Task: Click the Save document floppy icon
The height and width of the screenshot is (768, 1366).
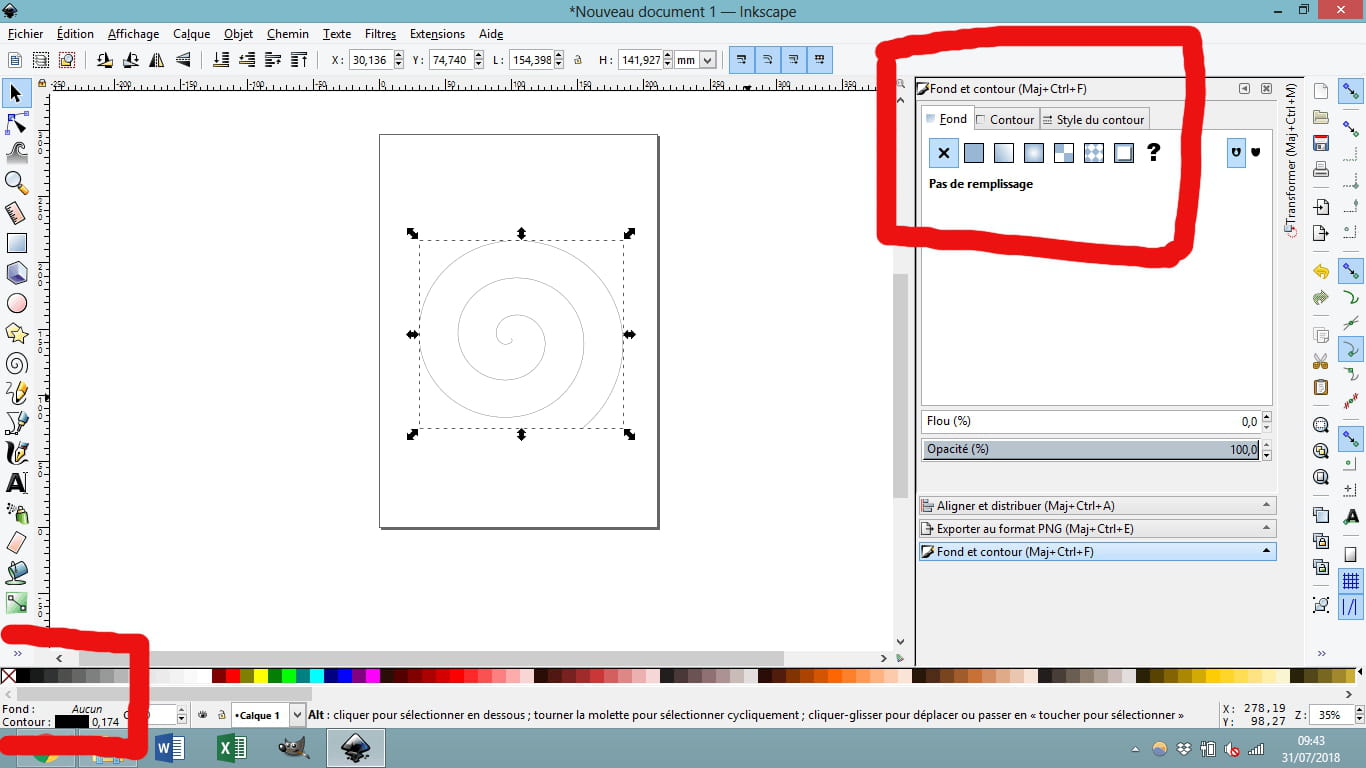Action: click(x=1321, y=142)
